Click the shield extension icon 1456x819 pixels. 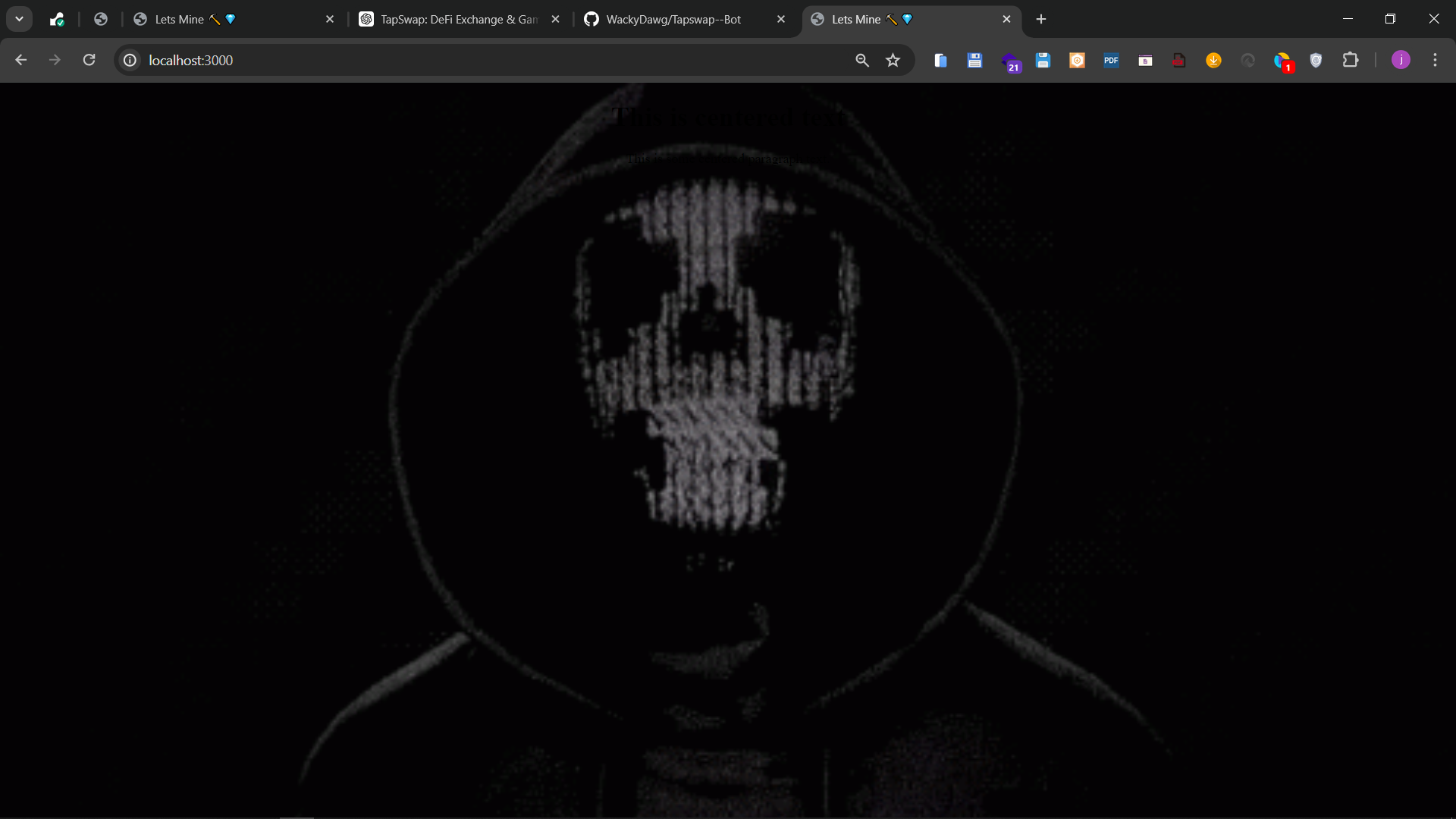pos(1316,60)
